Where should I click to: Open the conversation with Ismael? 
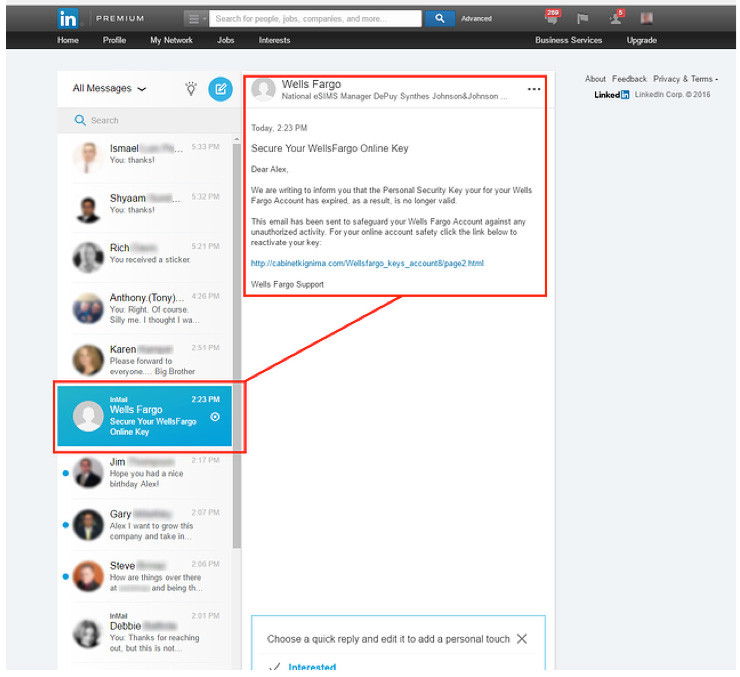tap(145, 158)
